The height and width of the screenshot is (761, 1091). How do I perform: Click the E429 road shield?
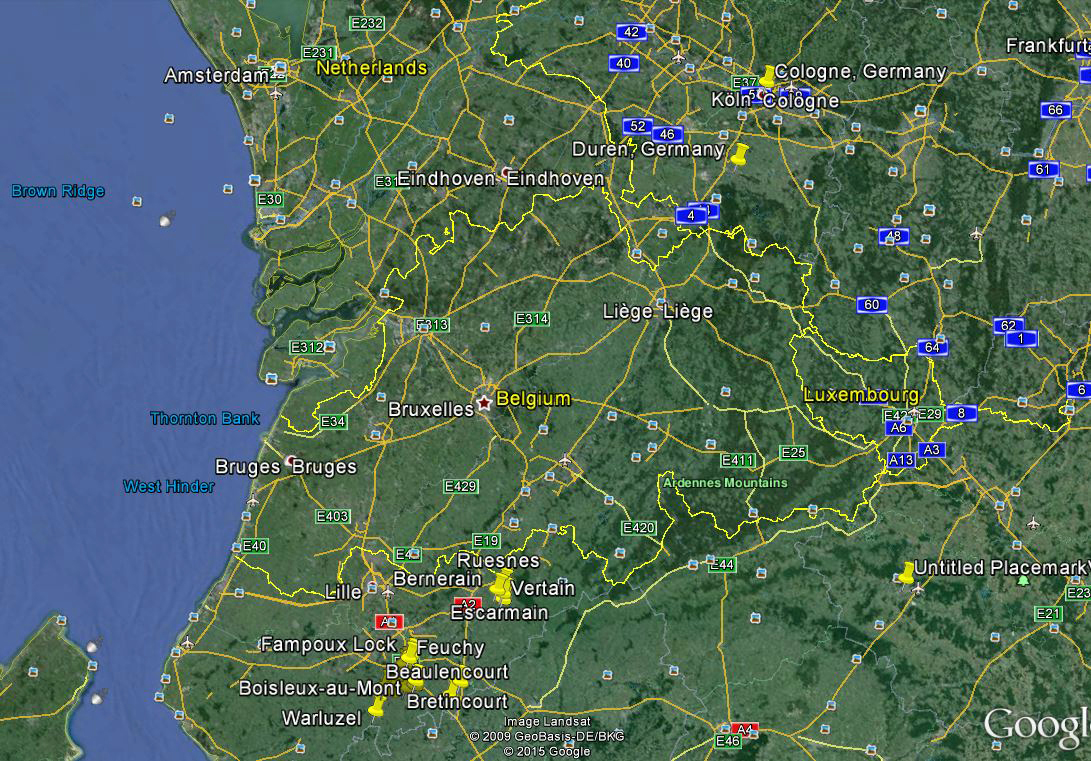[x=461, y=486]
